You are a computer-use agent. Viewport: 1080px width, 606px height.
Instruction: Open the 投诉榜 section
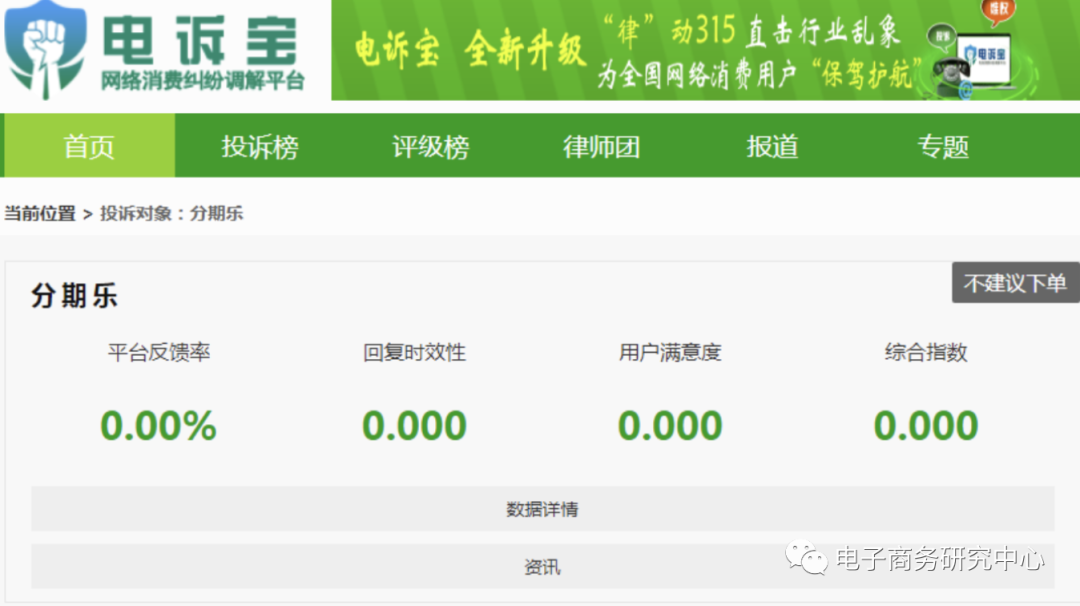point(259,146)
